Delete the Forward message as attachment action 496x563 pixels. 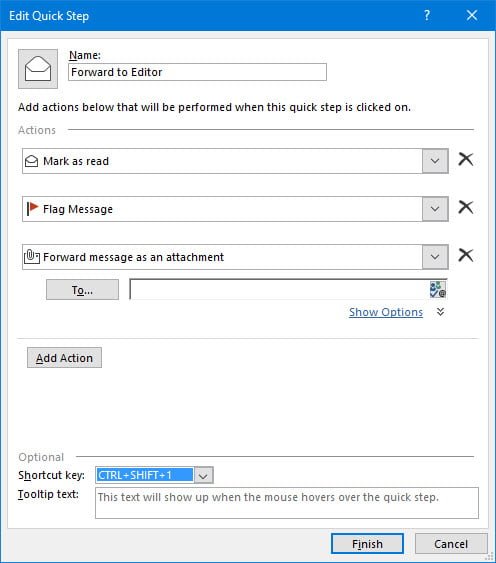tap(466, 255)
